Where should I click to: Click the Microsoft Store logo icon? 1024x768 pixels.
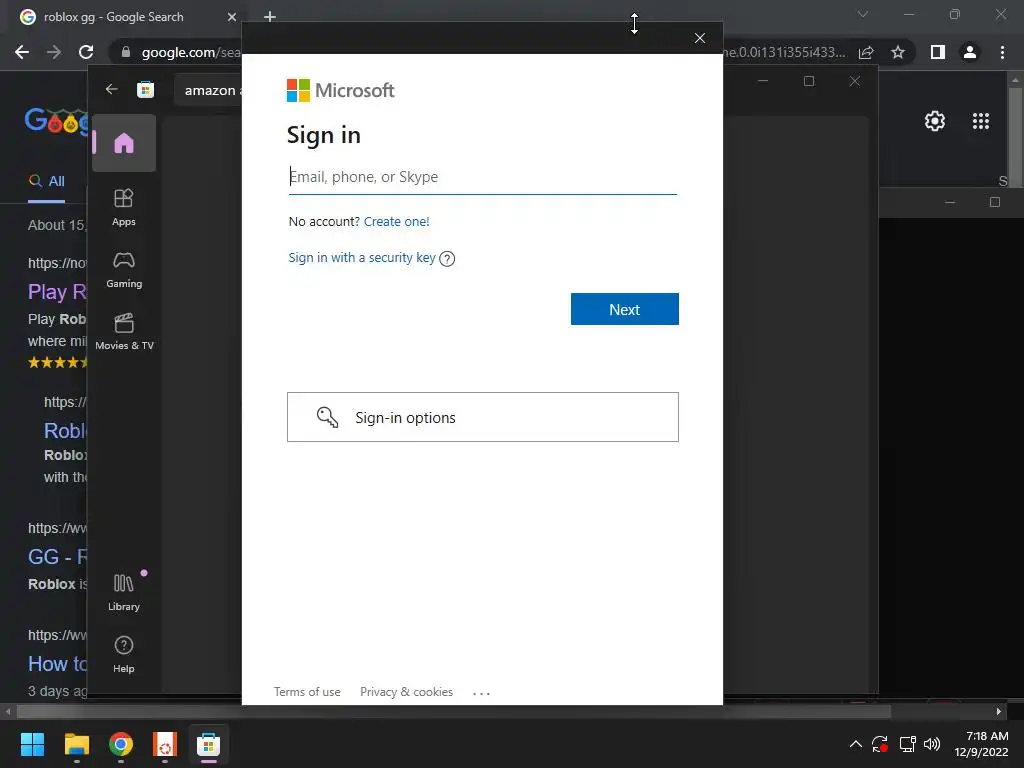[x=145, y=89]
